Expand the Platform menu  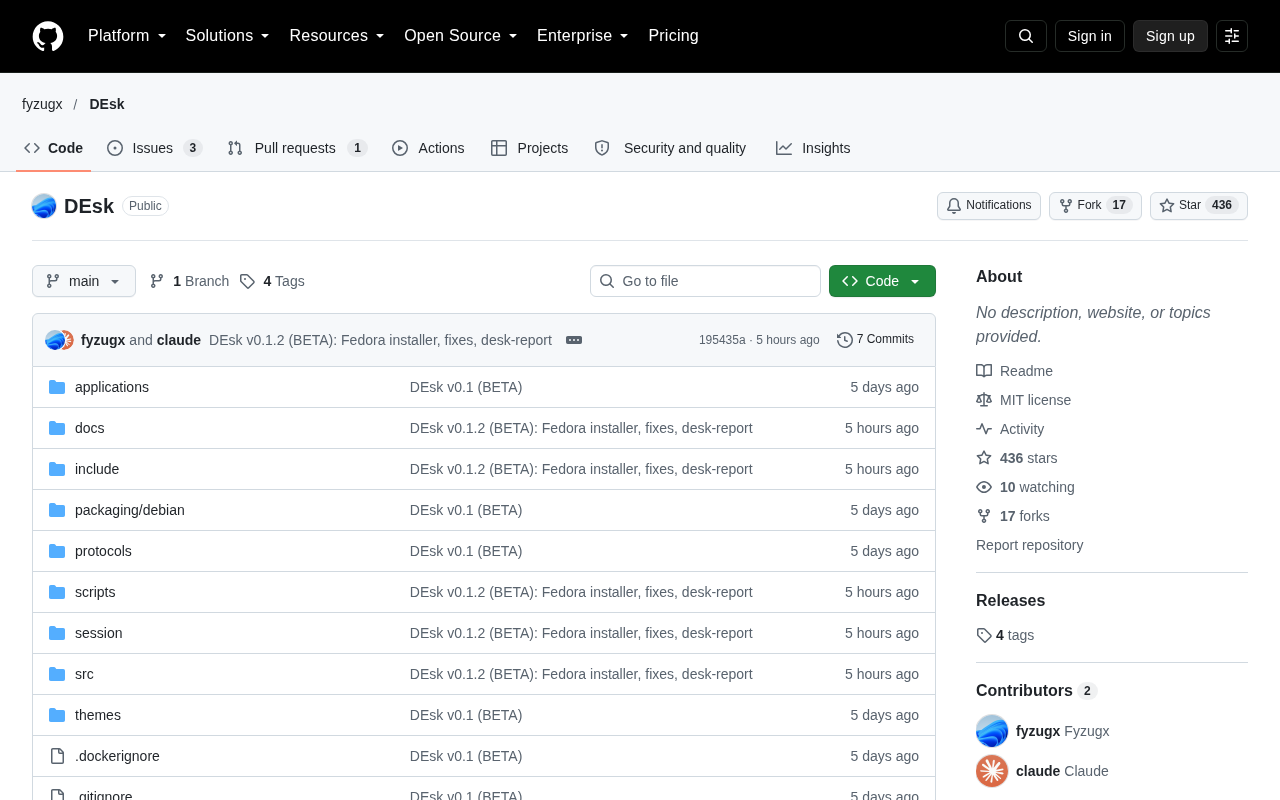pos(127,36)
